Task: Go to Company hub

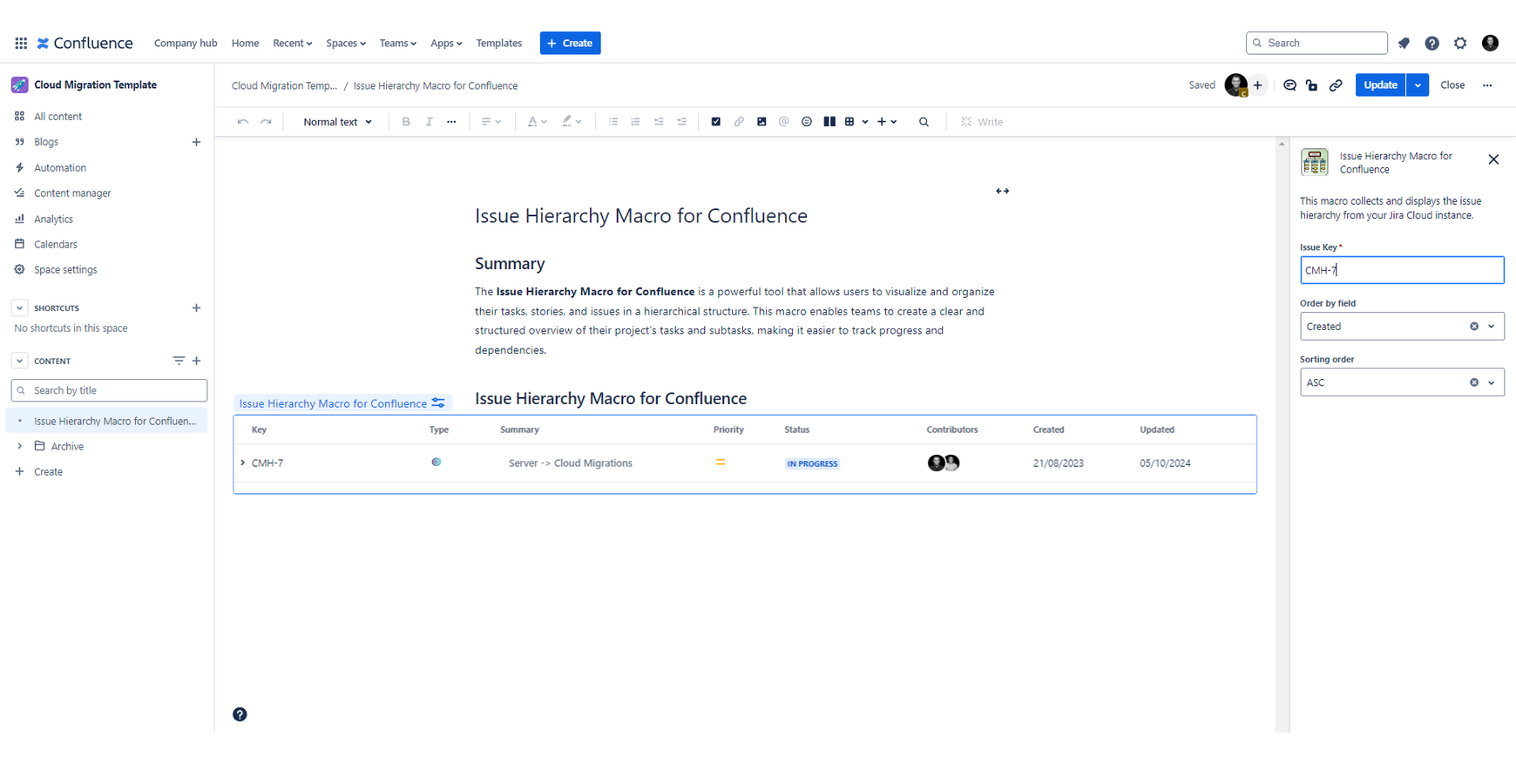Action: tap(186, 43)
